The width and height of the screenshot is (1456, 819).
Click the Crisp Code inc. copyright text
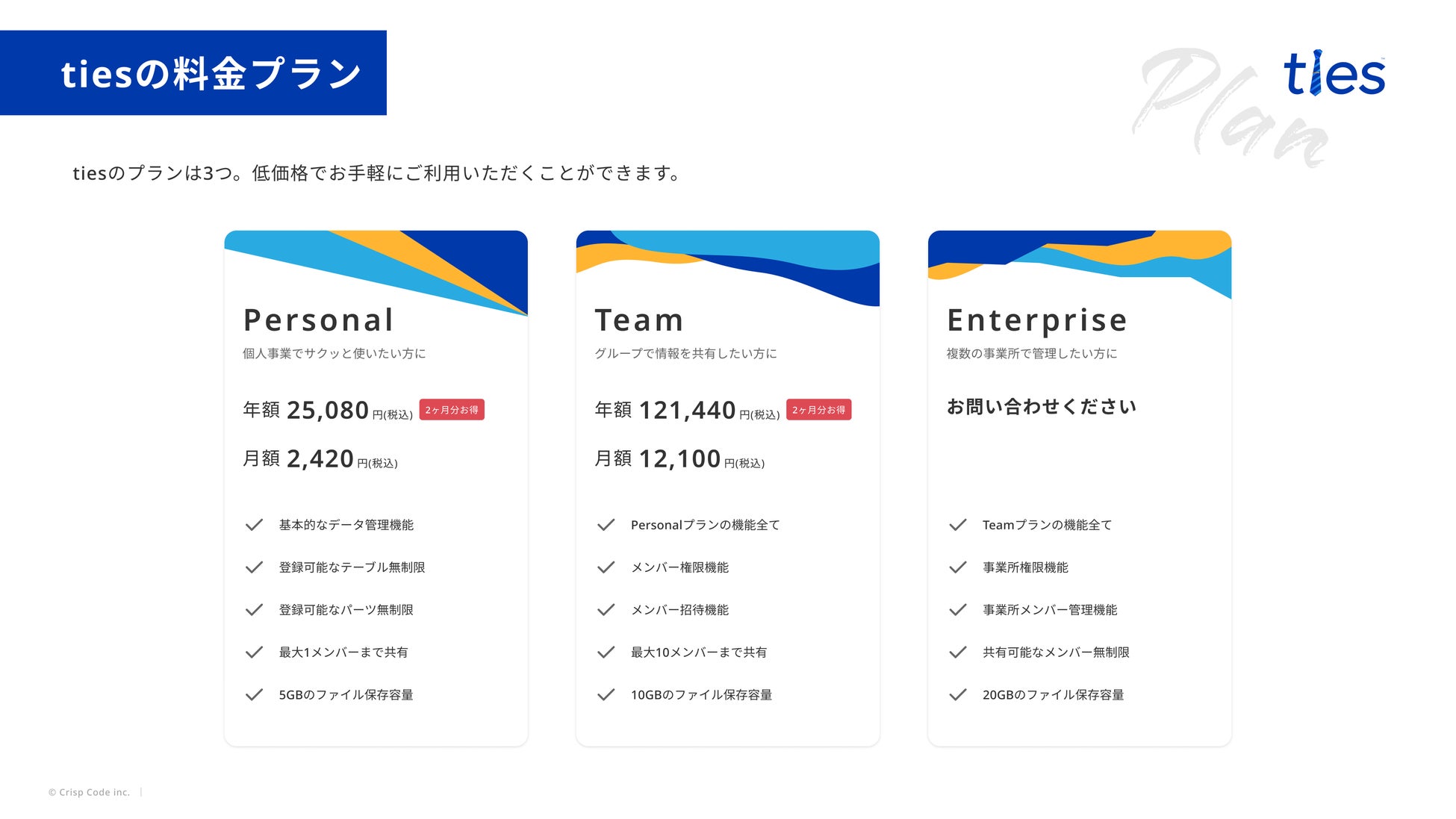point(90,792)
